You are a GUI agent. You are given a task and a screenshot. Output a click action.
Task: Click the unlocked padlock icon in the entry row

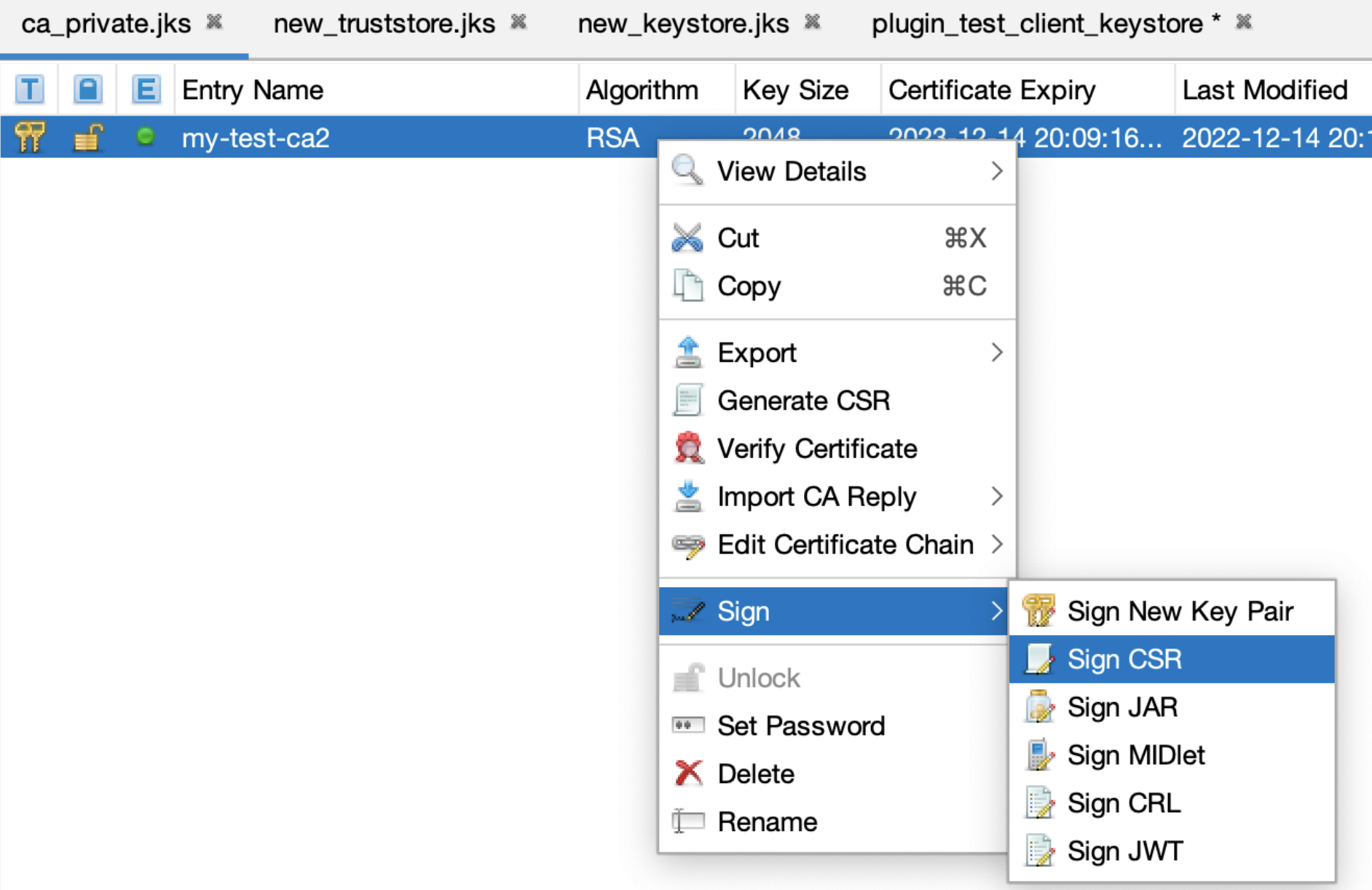pyautogui.click(x=87, y=137)
